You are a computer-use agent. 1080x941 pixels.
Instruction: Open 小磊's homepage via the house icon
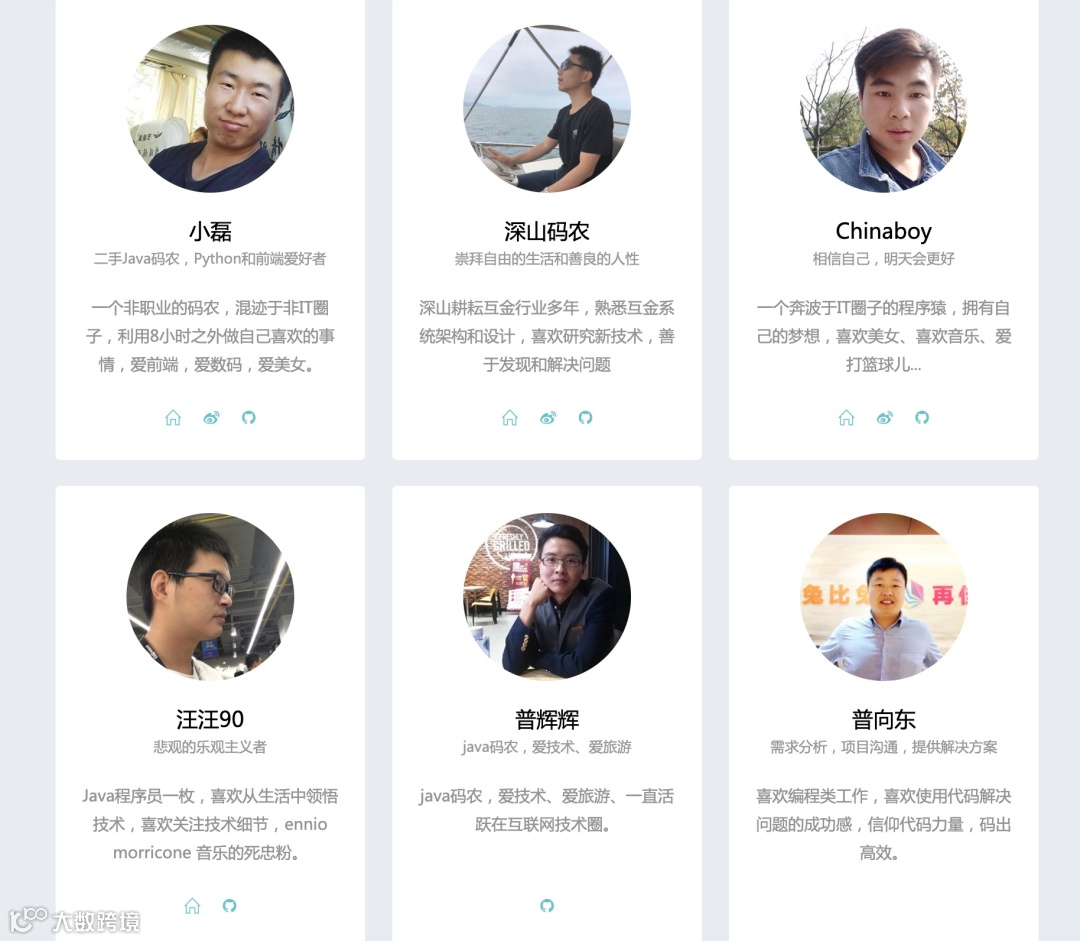click(x=173, y=417)
